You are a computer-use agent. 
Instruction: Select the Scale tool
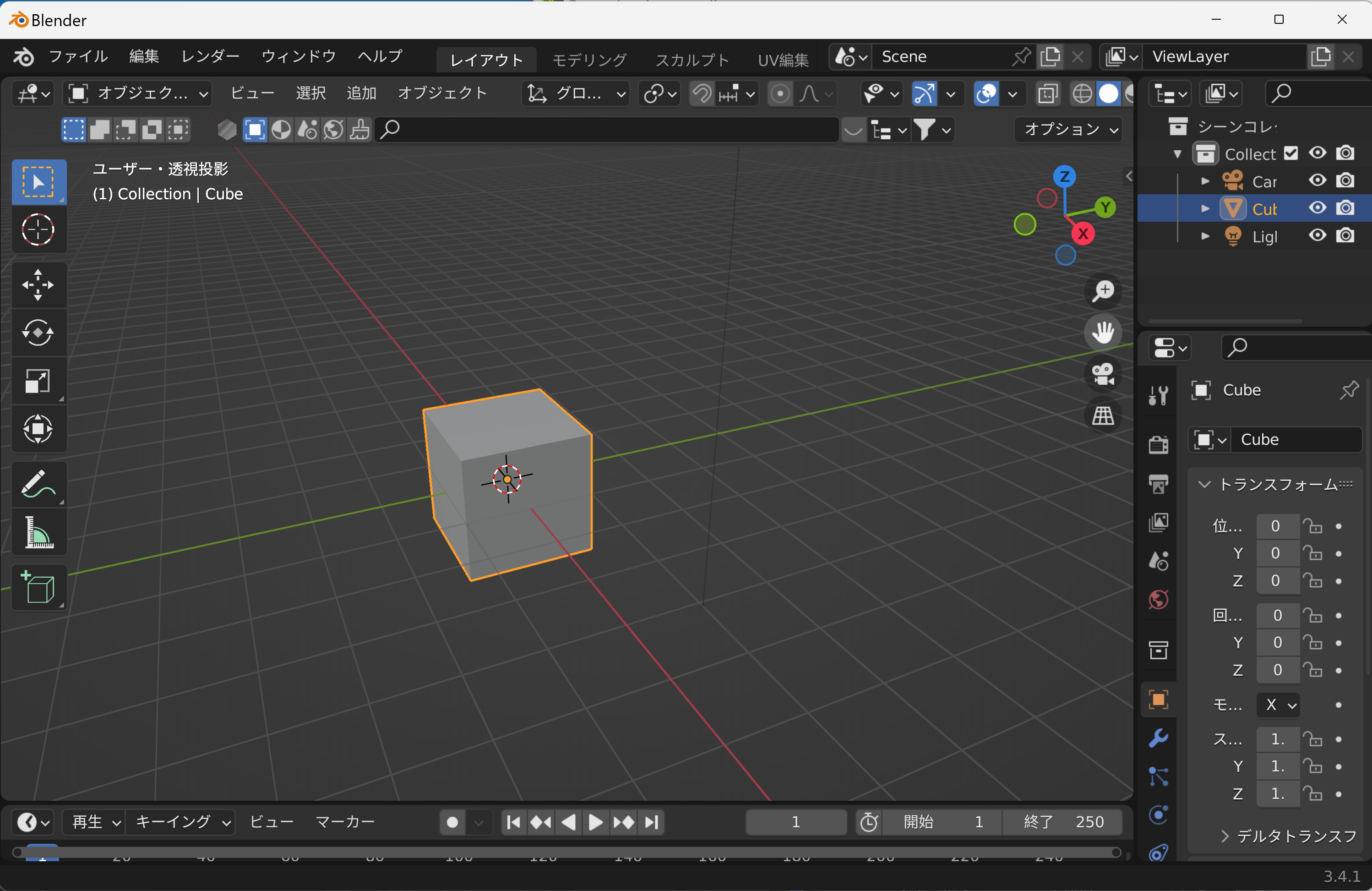38,381
